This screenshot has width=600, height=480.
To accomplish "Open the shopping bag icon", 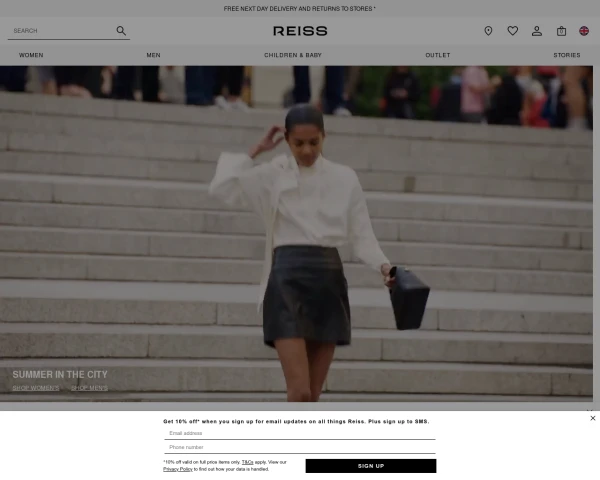I will coord(561,31).
